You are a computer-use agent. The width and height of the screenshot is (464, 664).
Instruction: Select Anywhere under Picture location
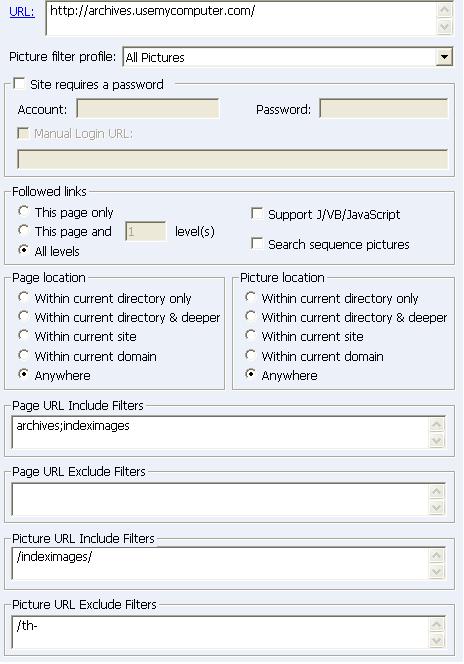click(x=251, y=374)
